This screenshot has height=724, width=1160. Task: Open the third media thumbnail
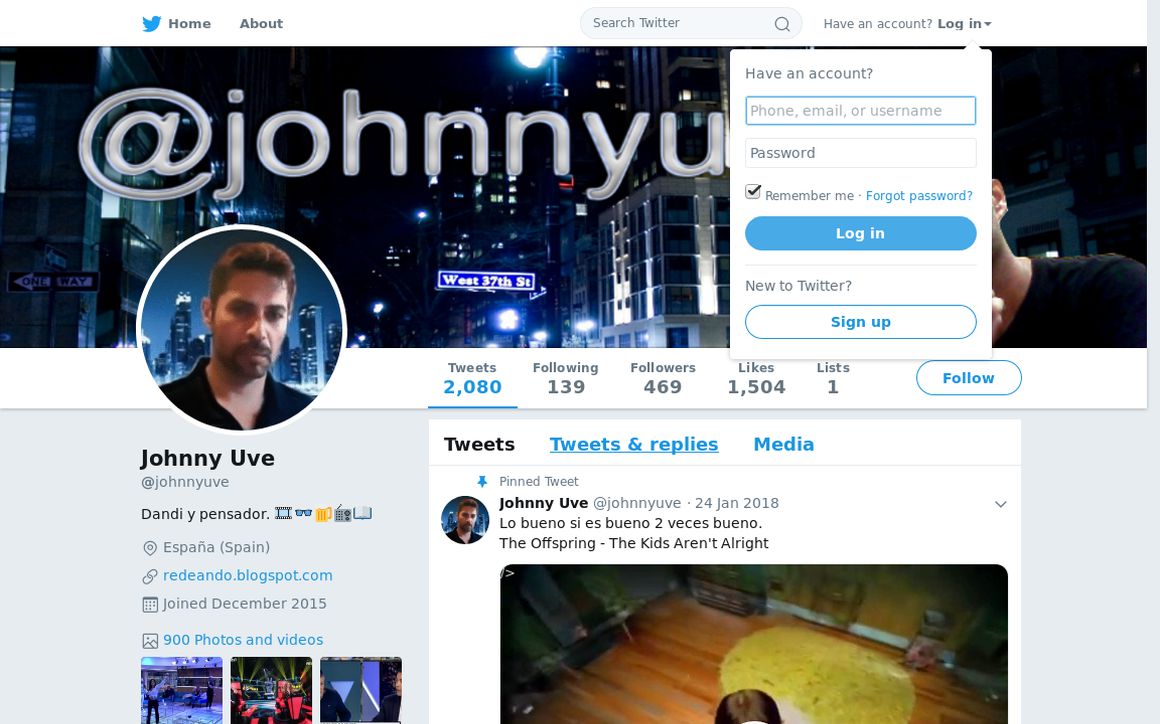(x=361, y=690)
